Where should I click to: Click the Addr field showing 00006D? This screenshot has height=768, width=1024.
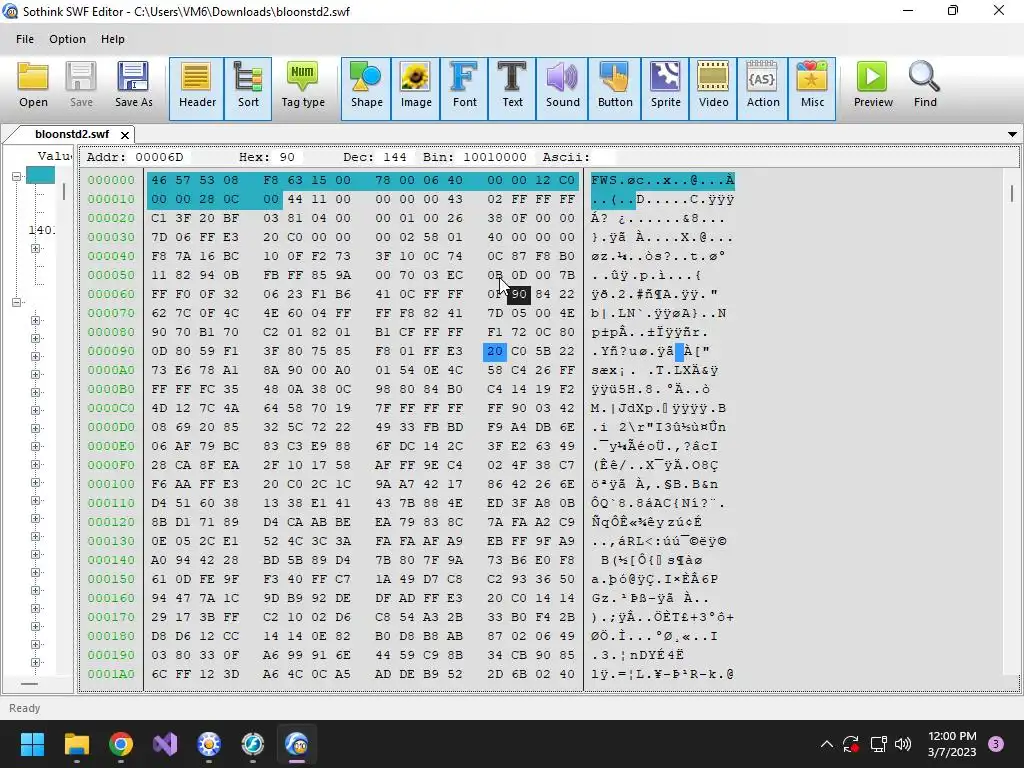(159, 157)
